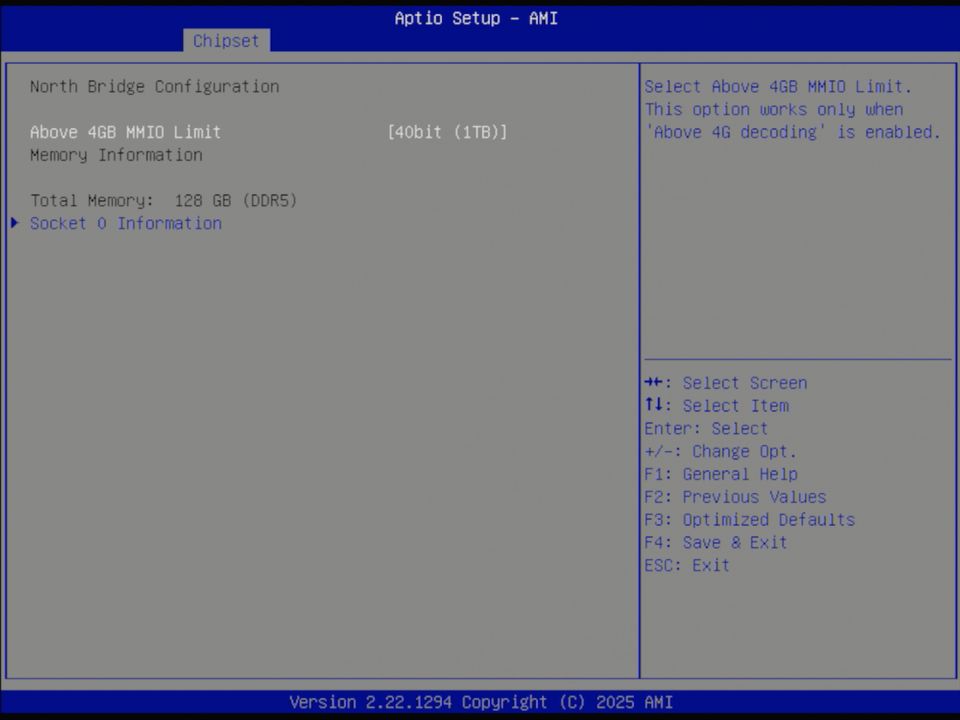
Task: Click the Socket 0 Information arrow indicator
Action: click(x=14, y=223)
